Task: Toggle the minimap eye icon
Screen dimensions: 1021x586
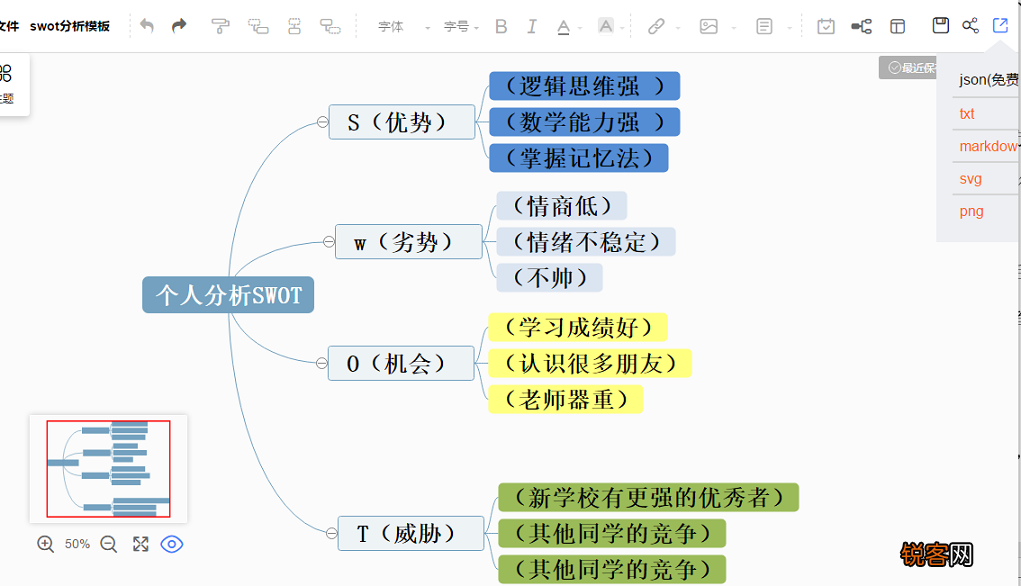Action: (172, 544)
